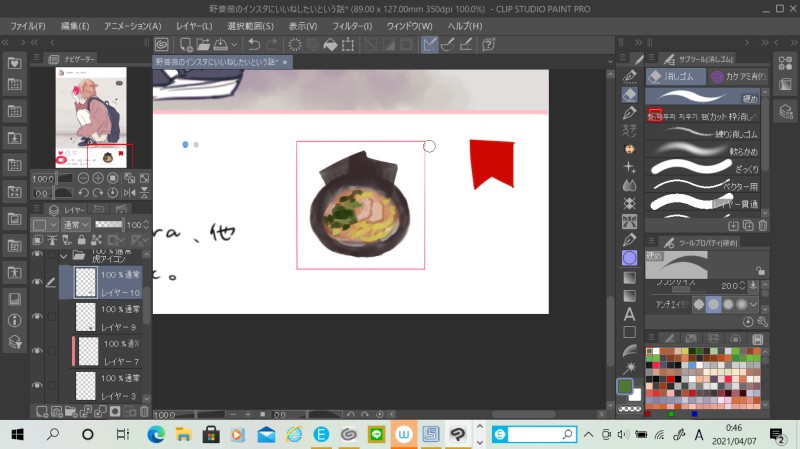Image resolution: width=800 pixels, height=449 pixels.
Task: Open the 編集(E) menu
Action: coord(75,26)
